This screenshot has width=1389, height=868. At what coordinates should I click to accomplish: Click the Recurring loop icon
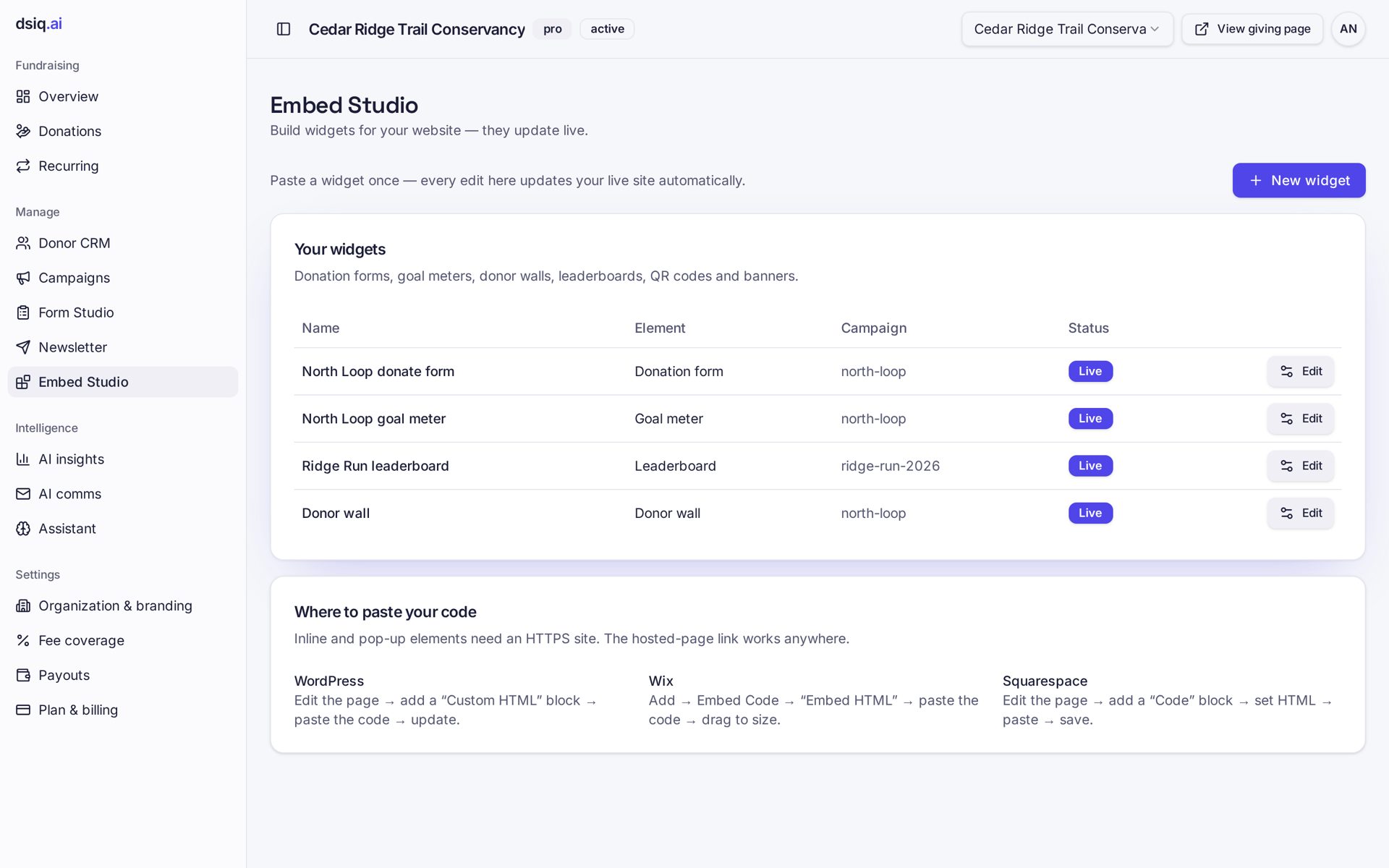click(23, 166)
